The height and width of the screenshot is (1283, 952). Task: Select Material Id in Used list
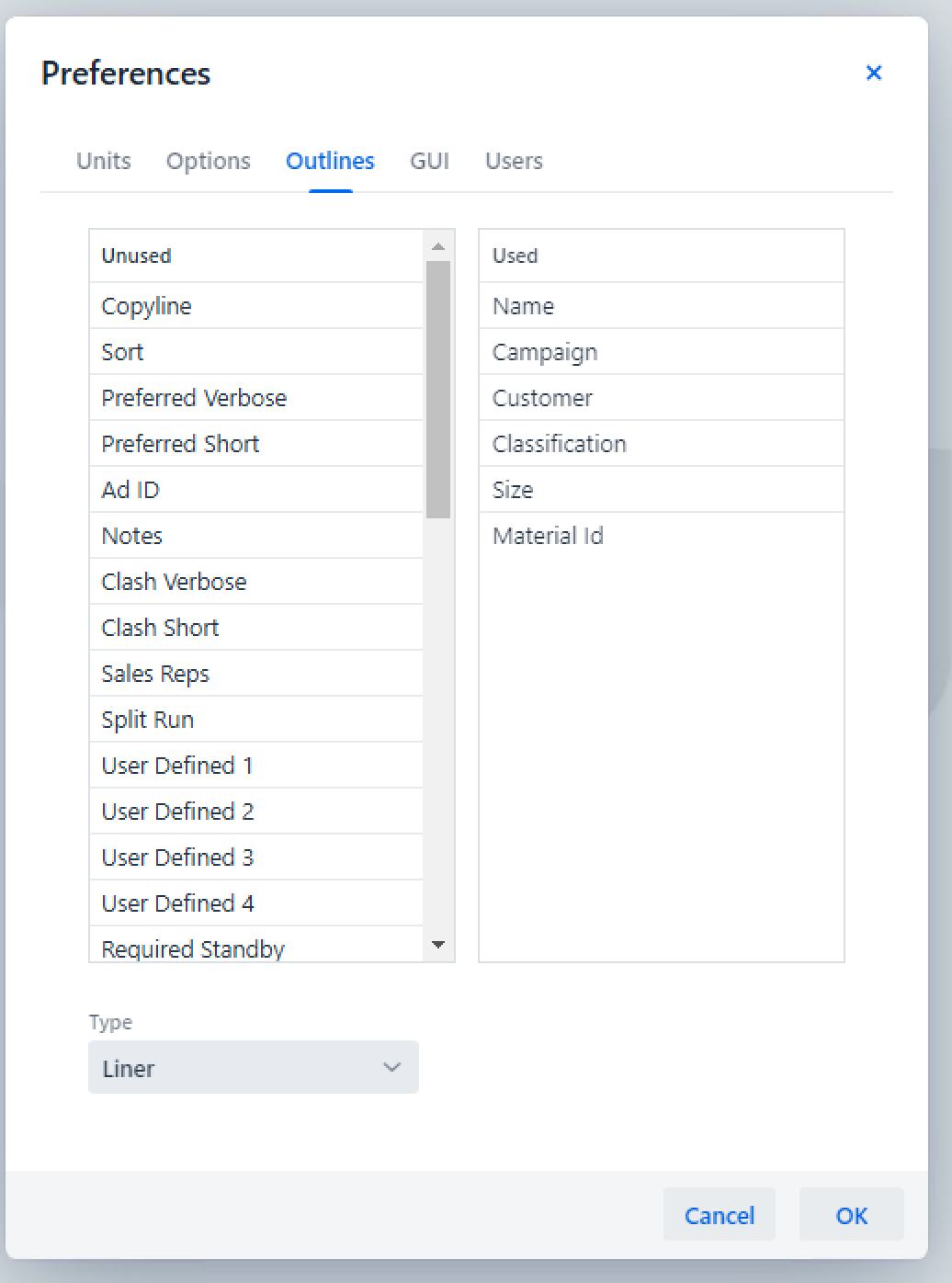pos(548,536)
